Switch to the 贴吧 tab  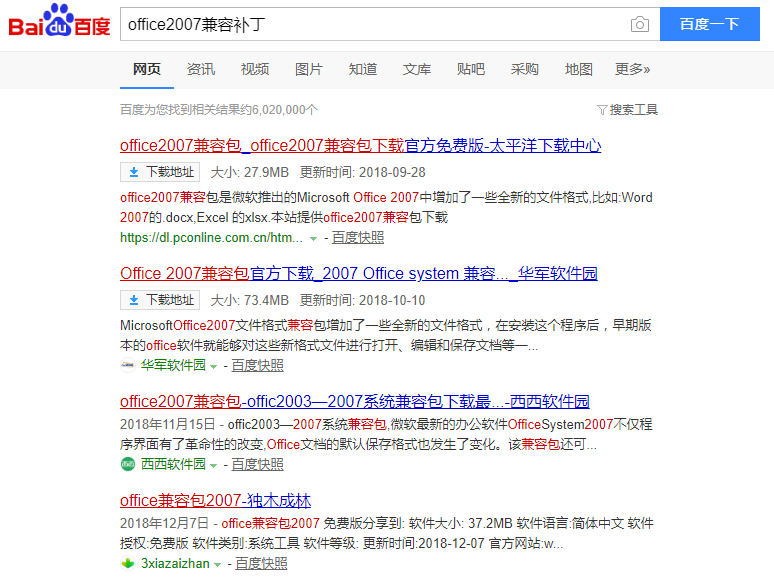pyautogui.click(x=470, y=69)
